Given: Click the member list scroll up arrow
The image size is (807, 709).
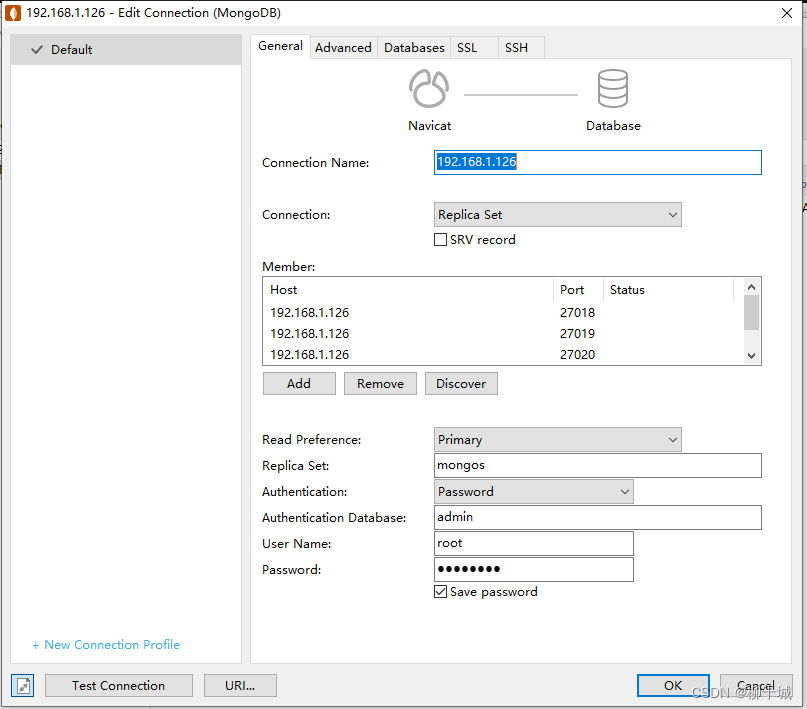Looking at the screenshot, I should click(751, 287).
